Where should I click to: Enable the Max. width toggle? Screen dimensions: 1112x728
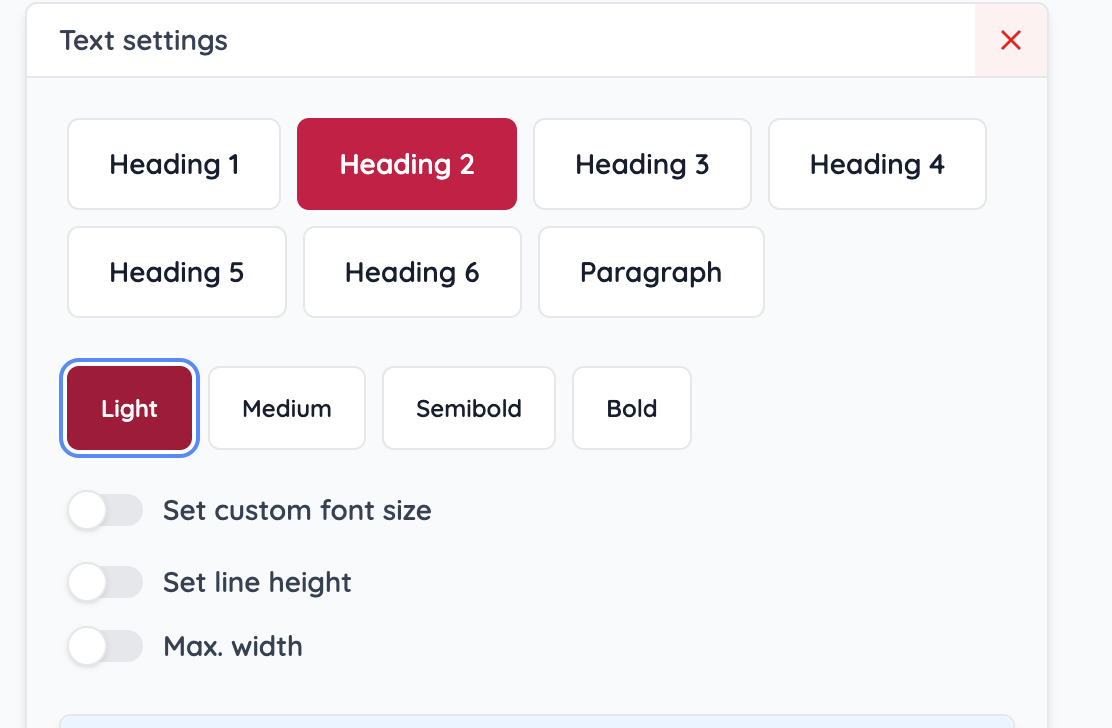tap(105, 646)
